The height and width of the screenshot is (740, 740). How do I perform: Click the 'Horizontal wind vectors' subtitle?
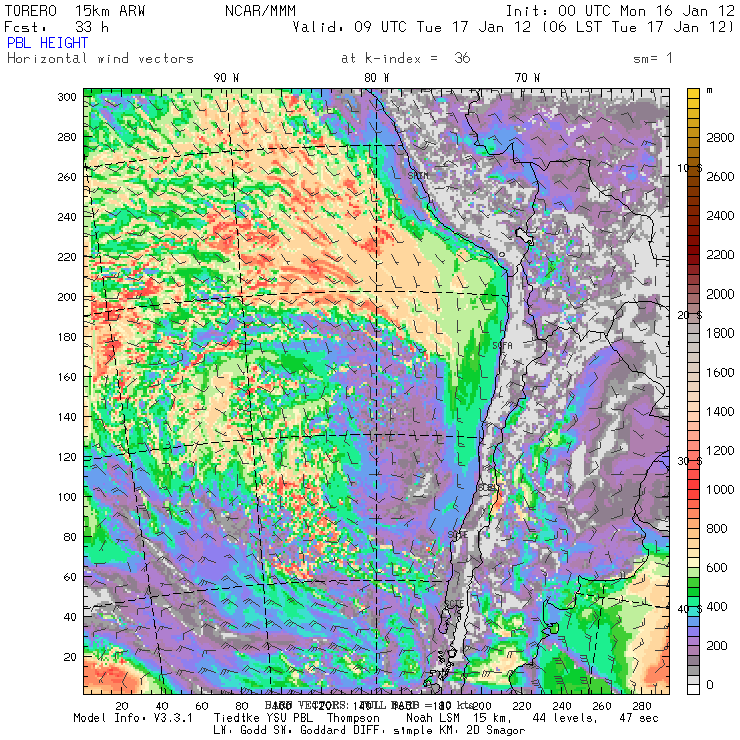100,59
